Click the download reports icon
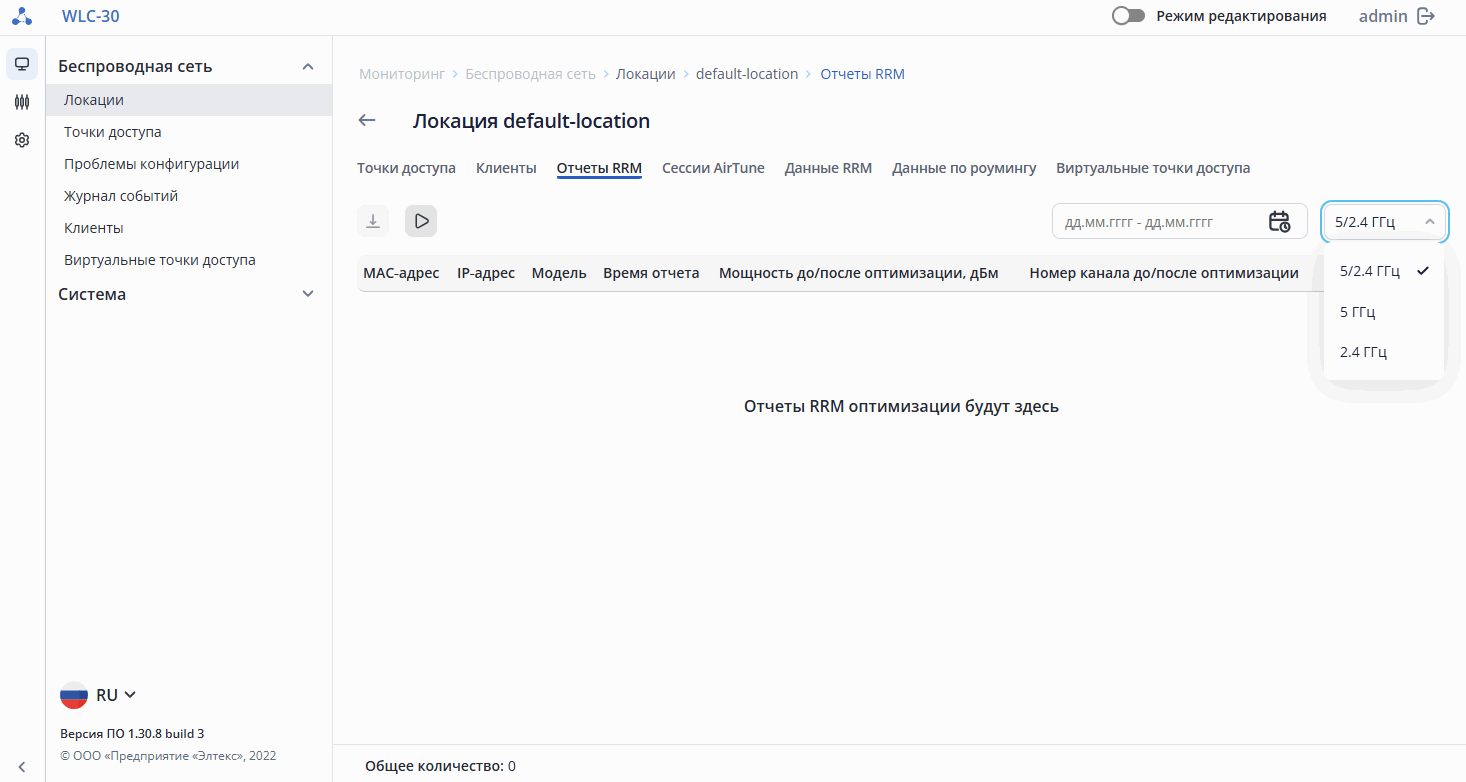 (373, 221)
